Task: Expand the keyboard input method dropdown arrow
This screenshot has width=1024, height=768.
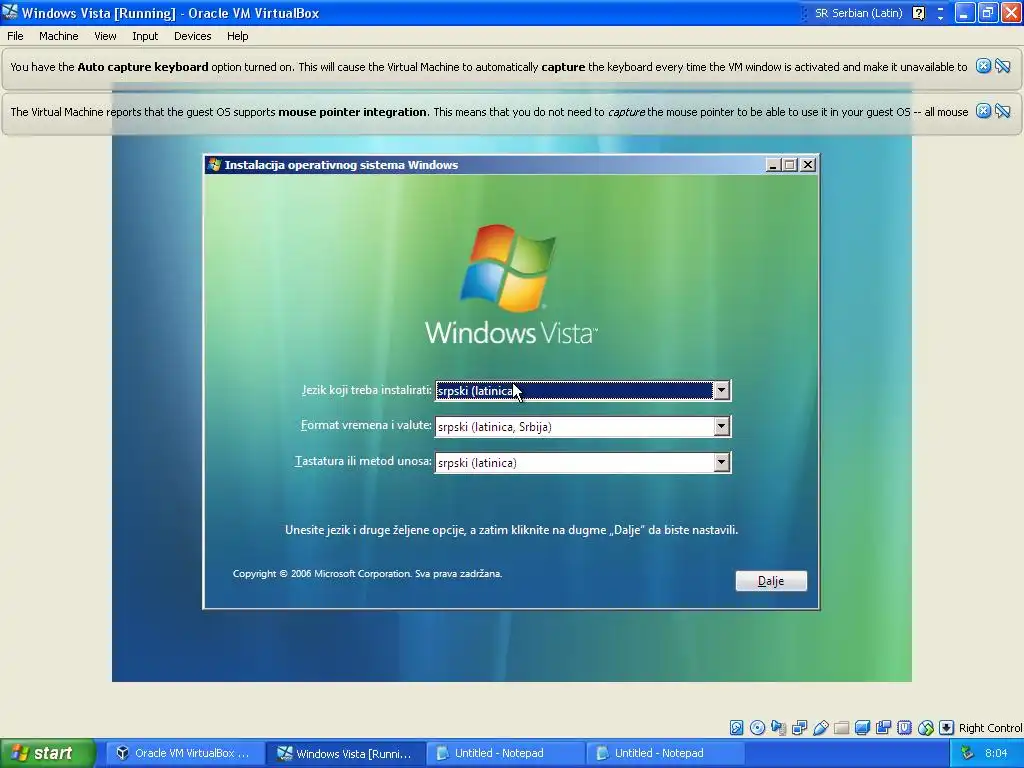Action: point(721,462)
